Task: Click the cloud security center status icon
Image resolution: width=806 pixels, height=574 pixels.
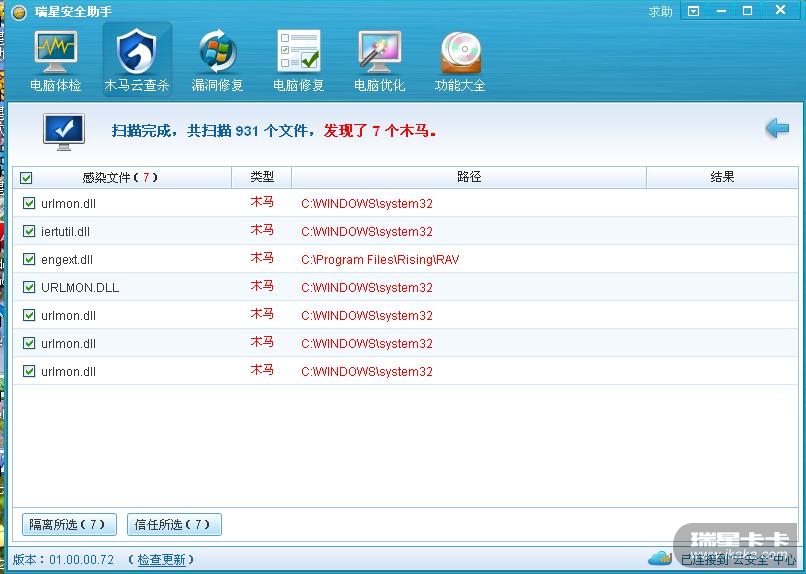Action: coord(660,558)
